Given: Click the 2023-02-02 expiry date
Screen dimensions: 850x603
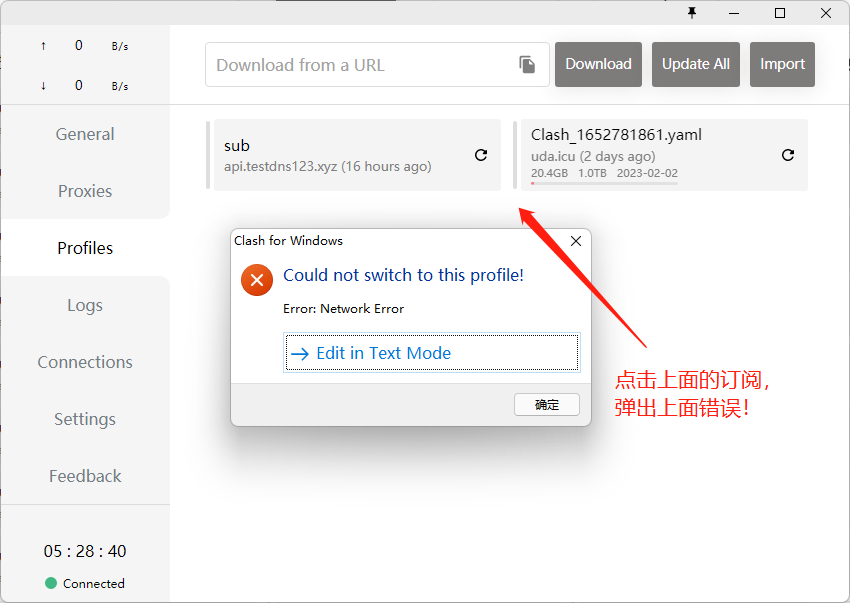Looking at the screenshot, I should (x=647, y=173).
